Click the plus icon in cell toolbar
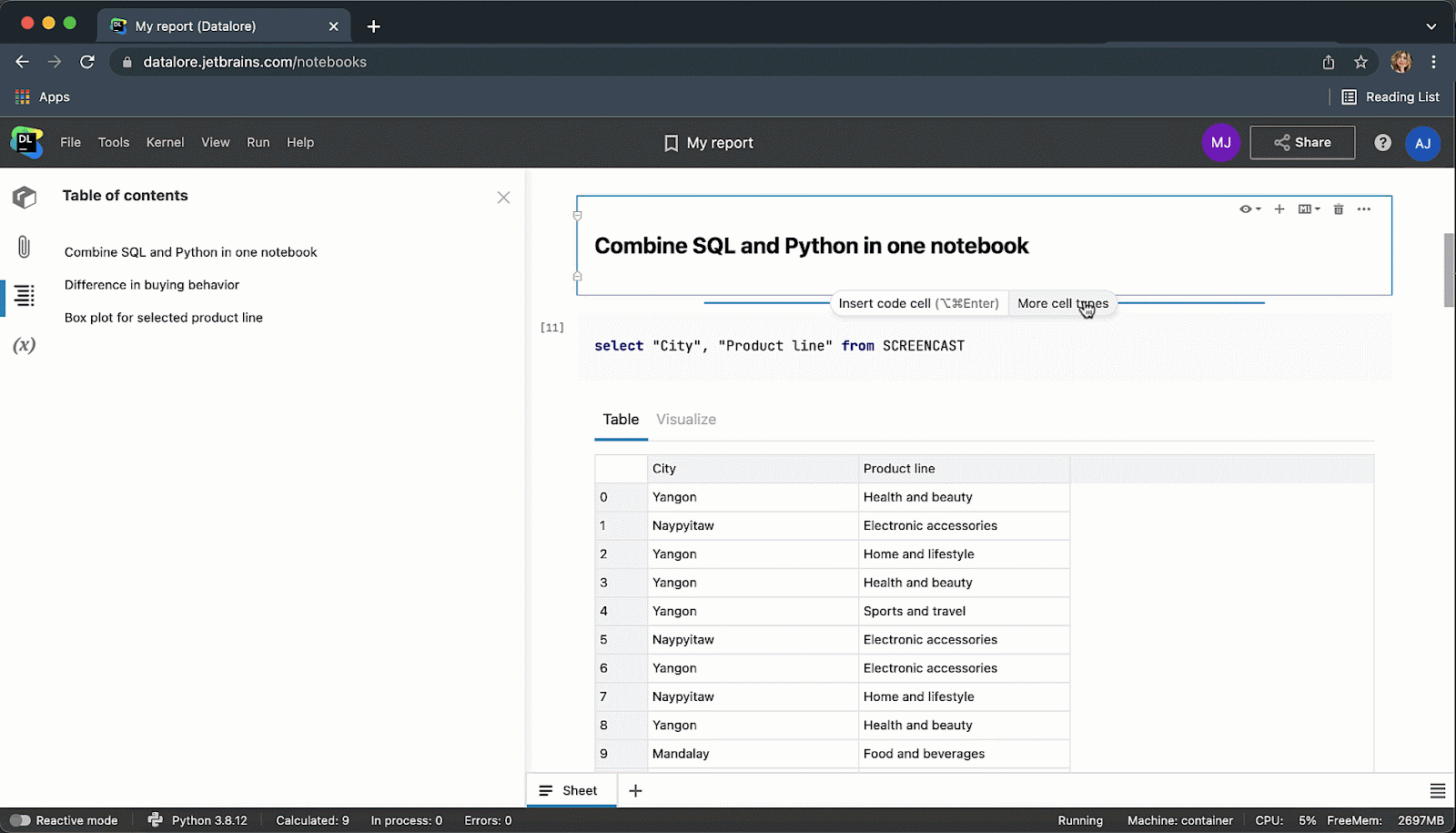1456x833 pixels. [x=1279, y=209]
